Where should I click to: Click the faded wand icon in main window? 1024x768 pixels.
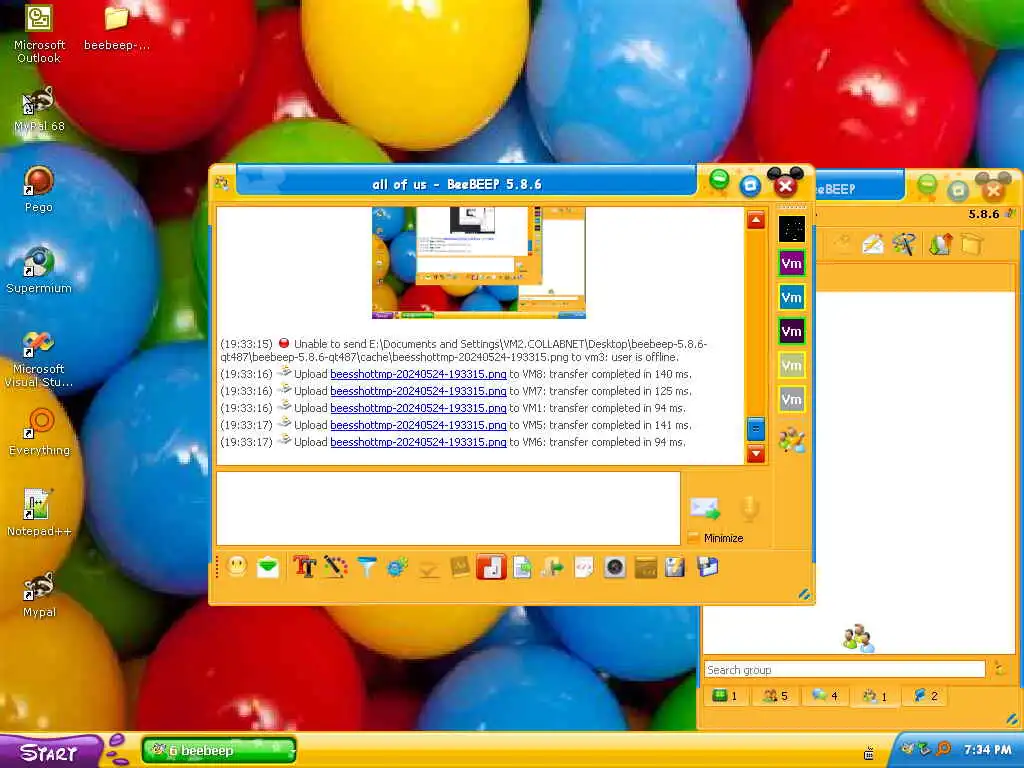coord(842,245)
